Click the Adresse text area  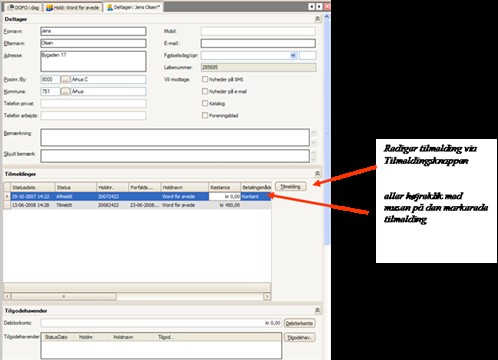click(93, 61)
